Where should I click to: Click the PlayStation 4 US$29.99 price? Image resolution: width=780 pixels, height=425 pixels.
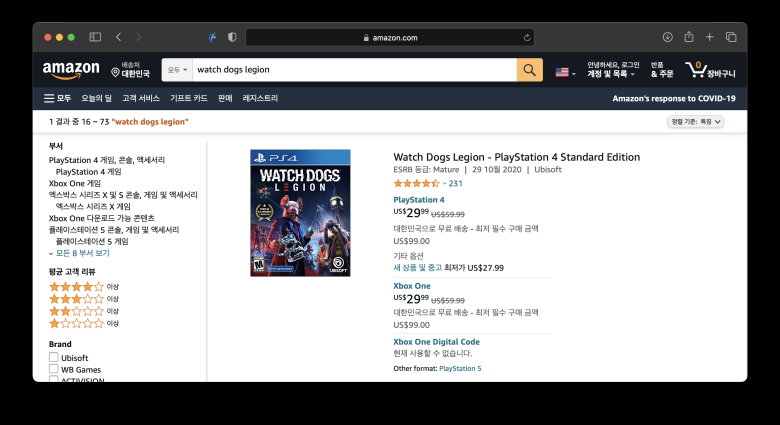[x=411, y=213]
